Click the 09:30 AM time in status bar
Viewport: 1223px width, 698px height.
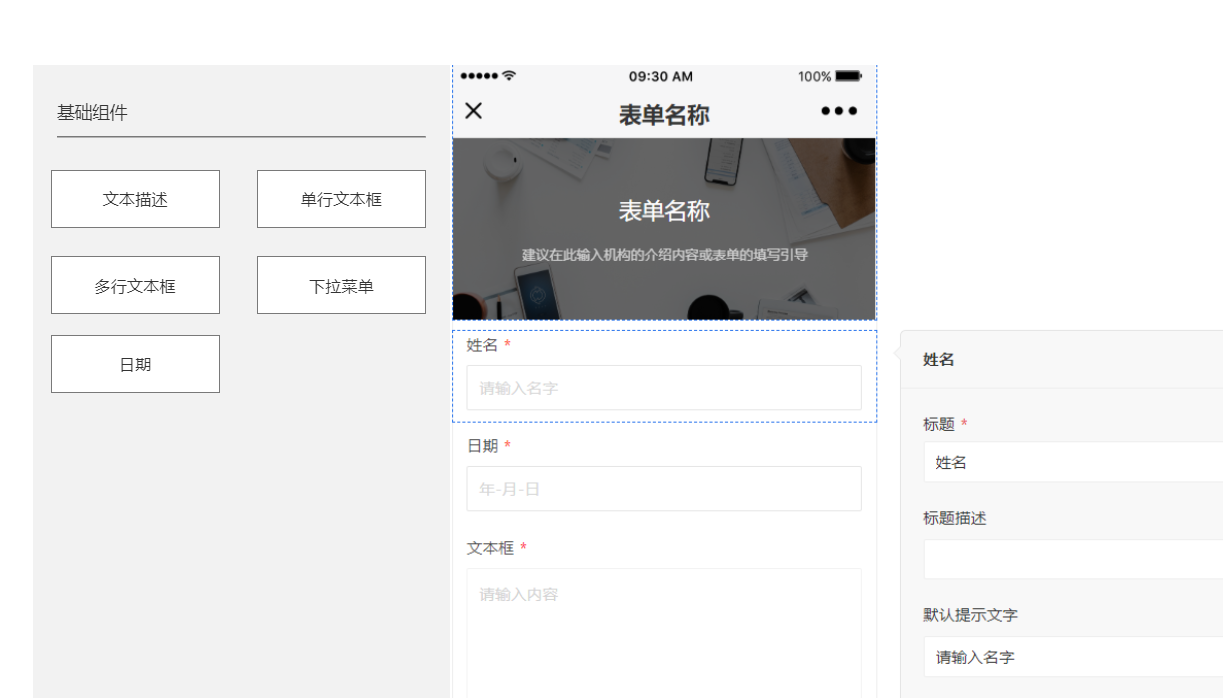click(661, 77)
